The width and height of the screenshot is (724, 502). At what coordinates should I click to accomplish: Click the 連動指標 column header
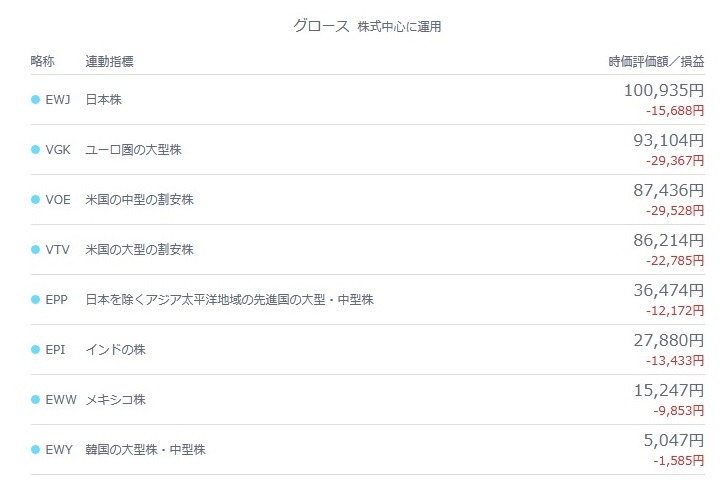[110, 62]
